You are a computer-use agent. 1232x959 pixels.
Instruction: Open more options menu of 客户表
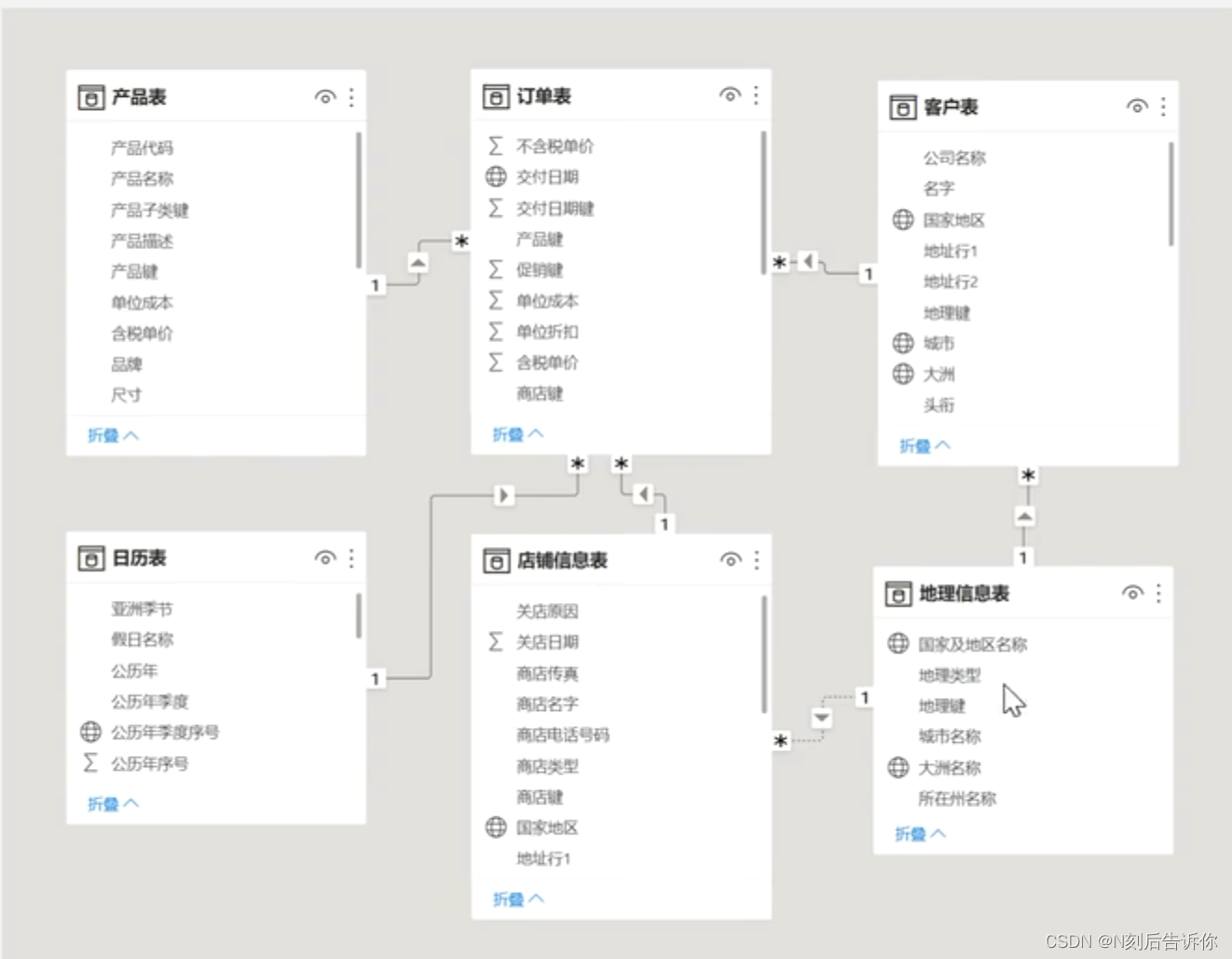pyautogui.click(x=1163, y=106)
